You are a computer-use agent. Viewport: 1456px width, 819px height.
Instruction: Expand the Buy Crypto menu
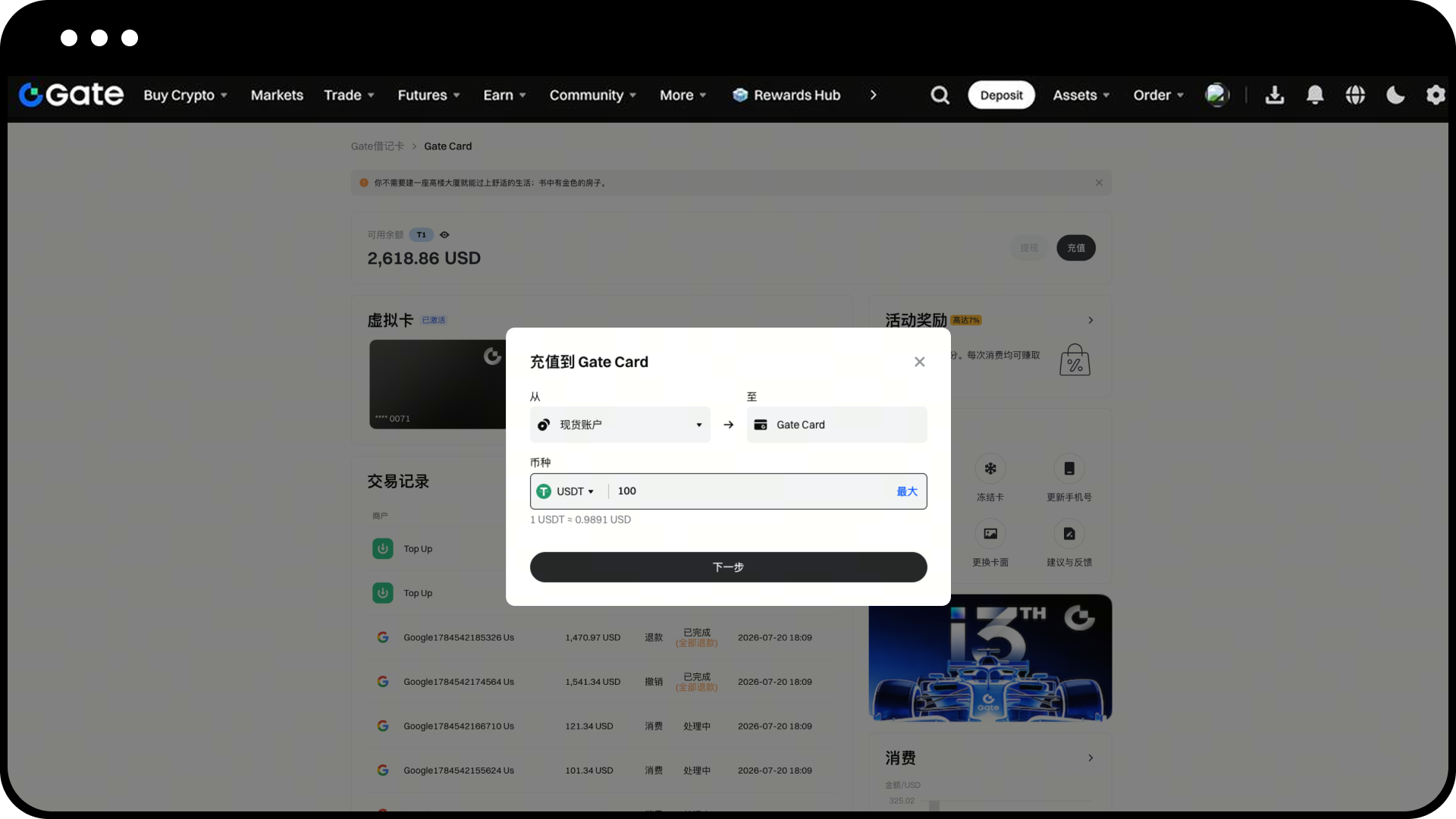pyautogui.click(x=186, y=95)
